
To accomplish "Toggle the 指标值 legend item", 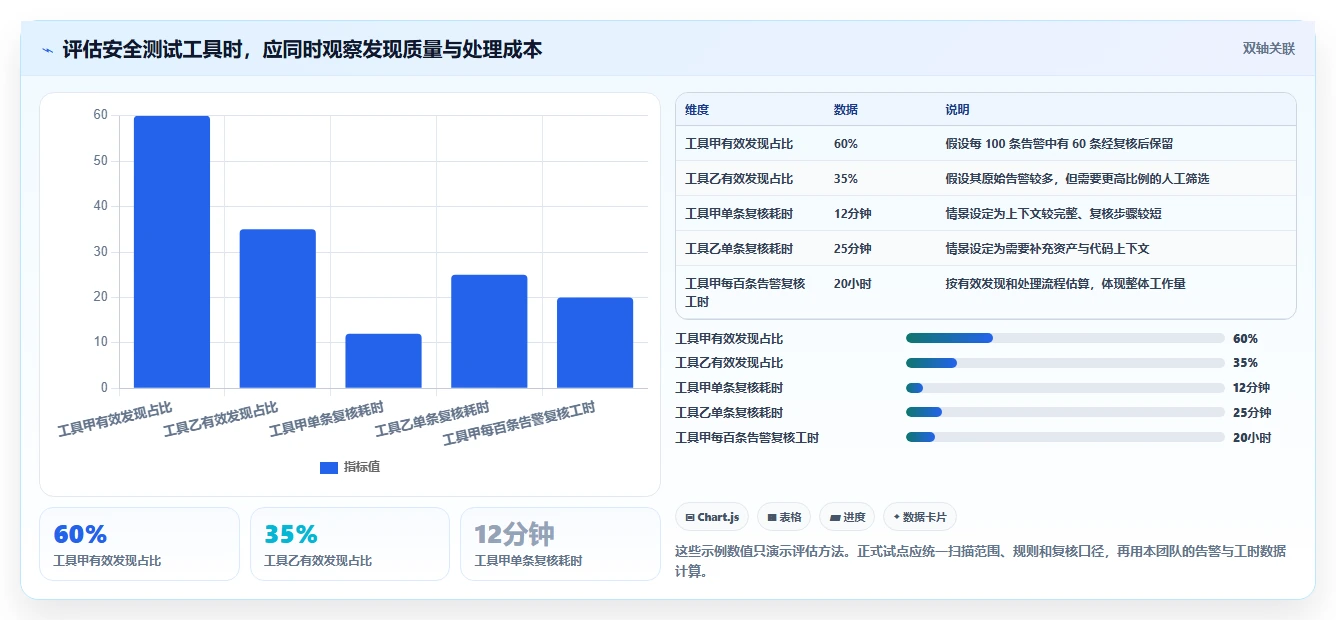I will point(350,467).
